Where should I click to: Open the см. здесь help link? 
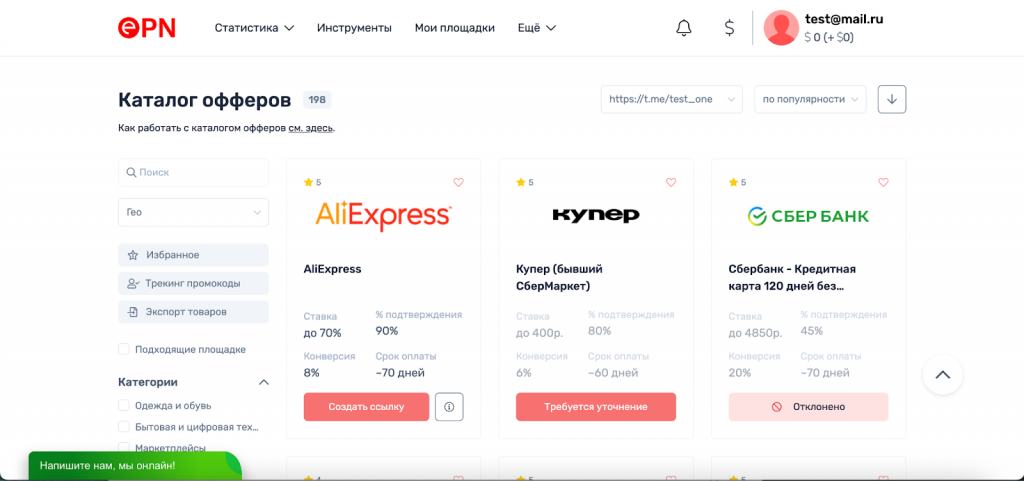coord(311,129)
